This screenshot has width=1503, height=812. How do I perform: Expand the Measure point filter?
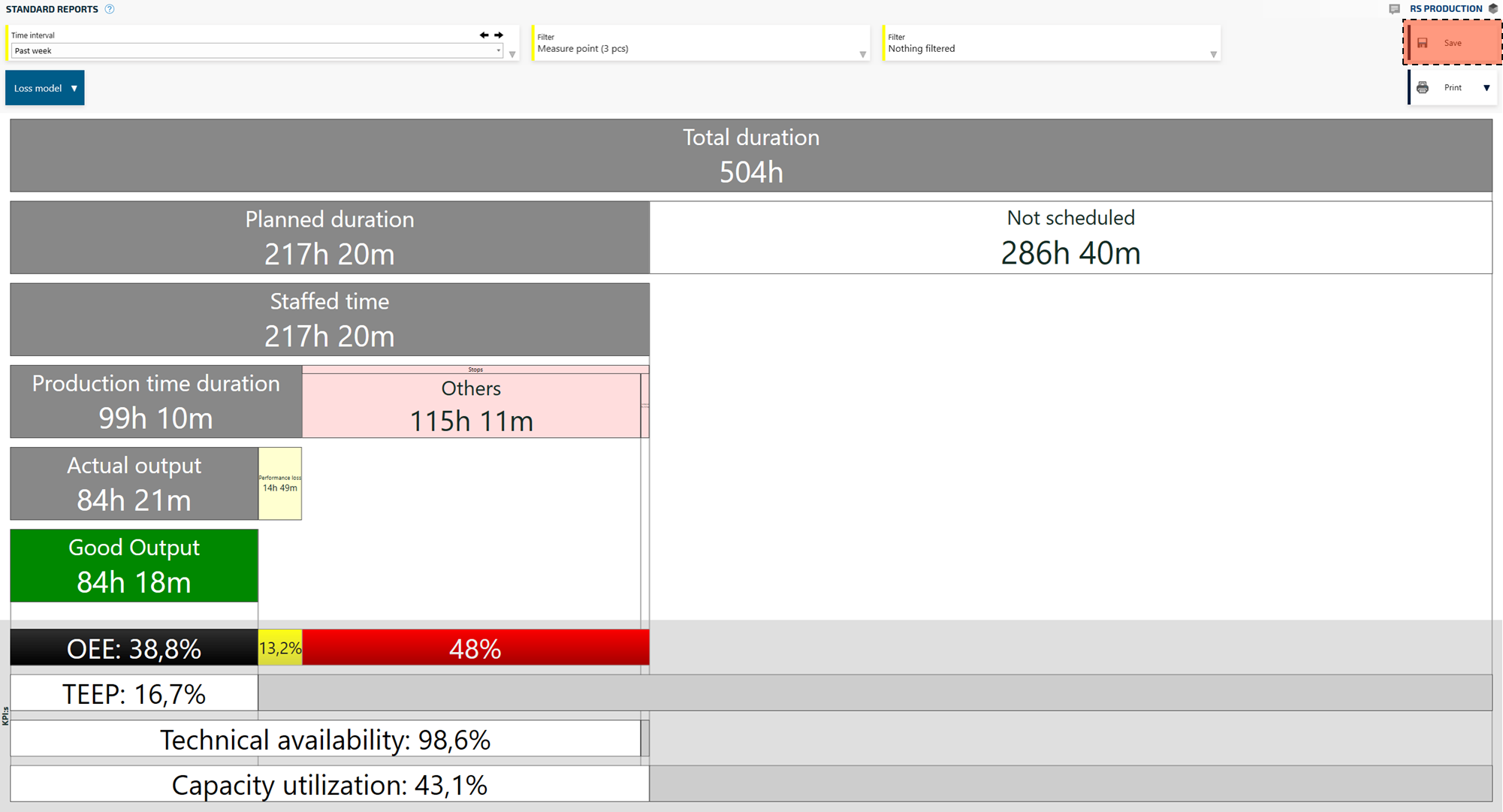click(862, 54)
